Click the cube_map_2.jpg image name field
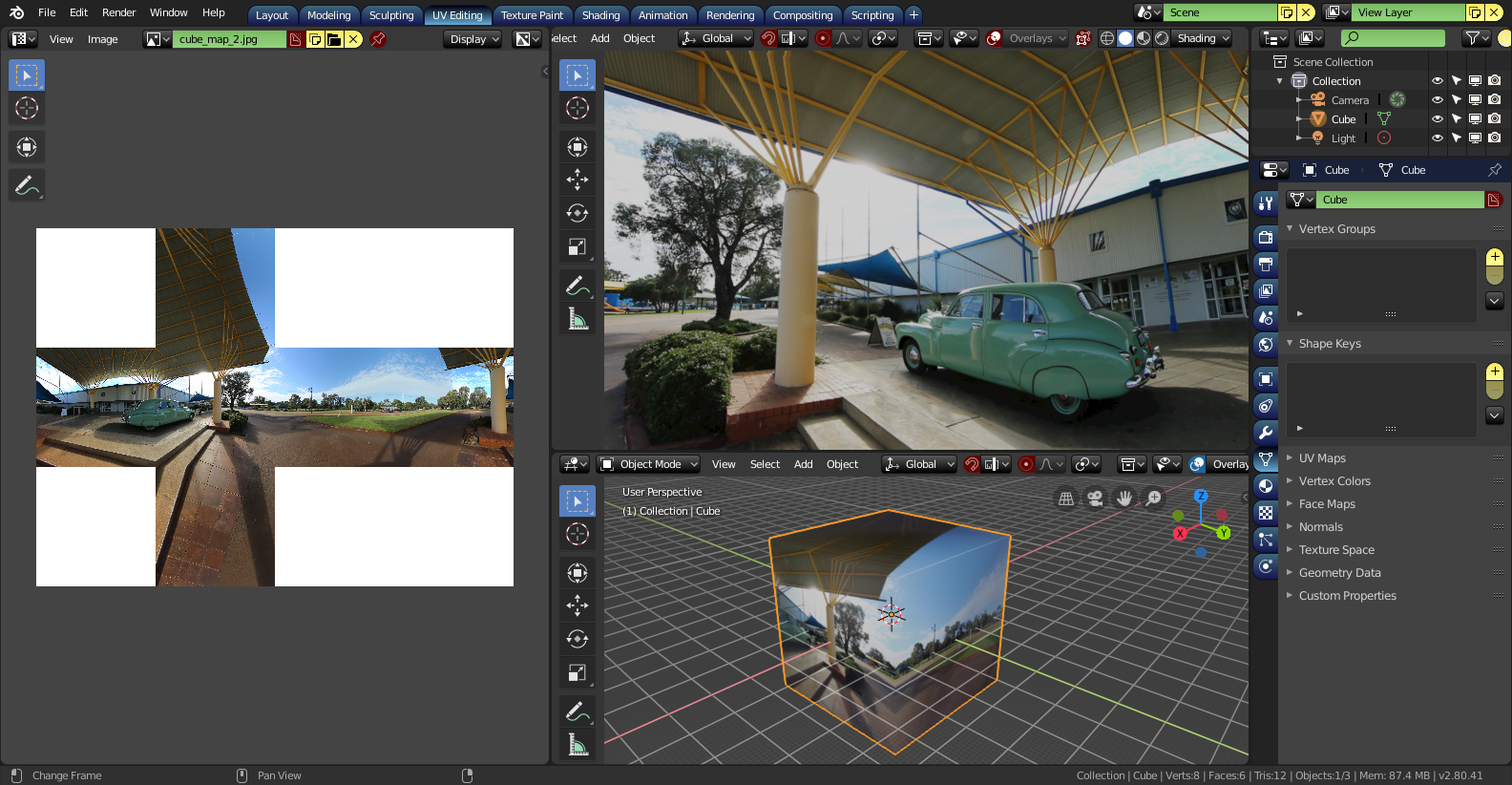1512x785 pixels. pyautogui.click(x=230, y=39)
